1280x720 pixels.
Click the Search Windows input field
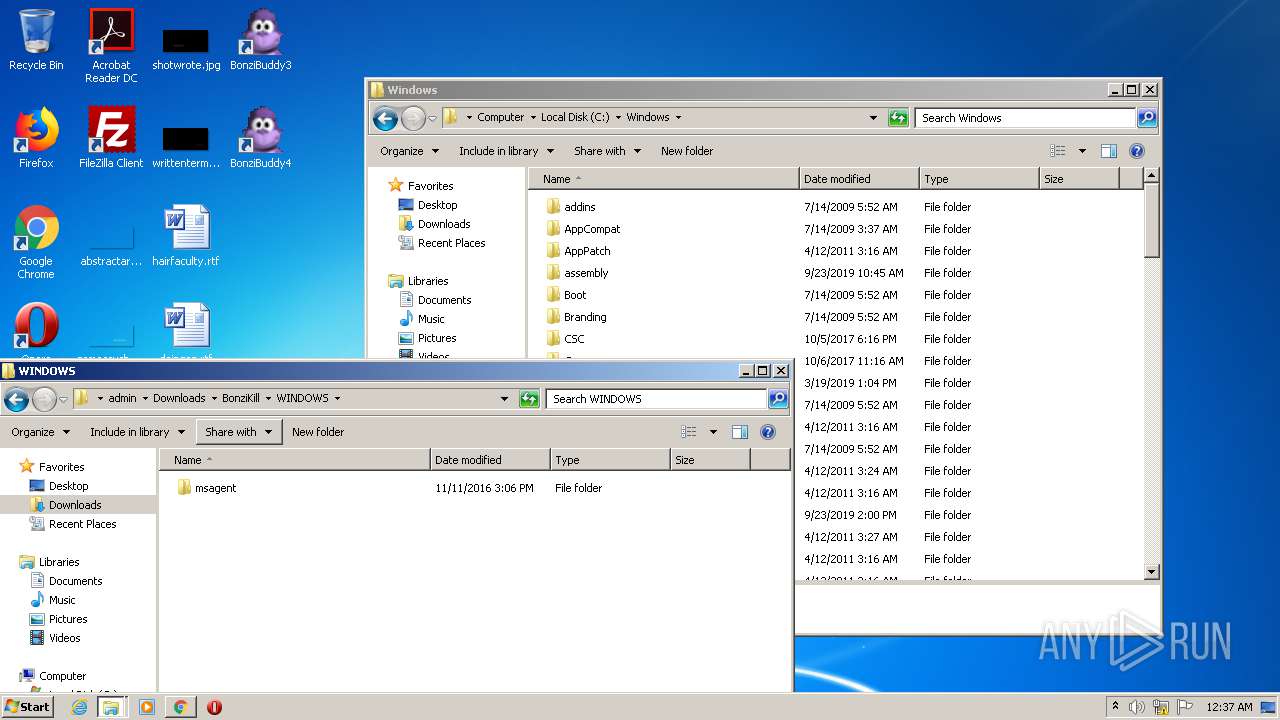1025,118
